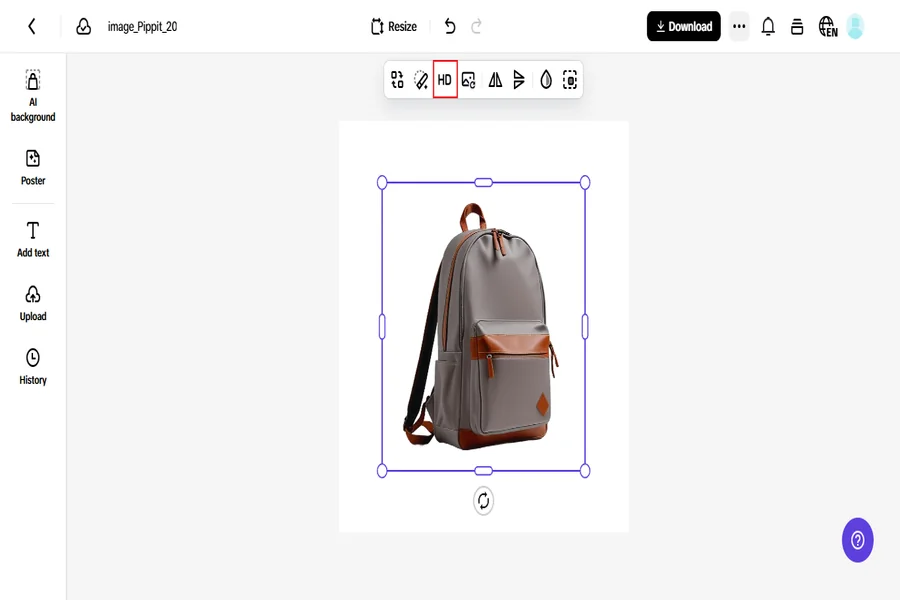Viewport: 900px width, 600px height.
Task: Open the swap/transform tool in floating toolbar
Action: pos(397,80)
